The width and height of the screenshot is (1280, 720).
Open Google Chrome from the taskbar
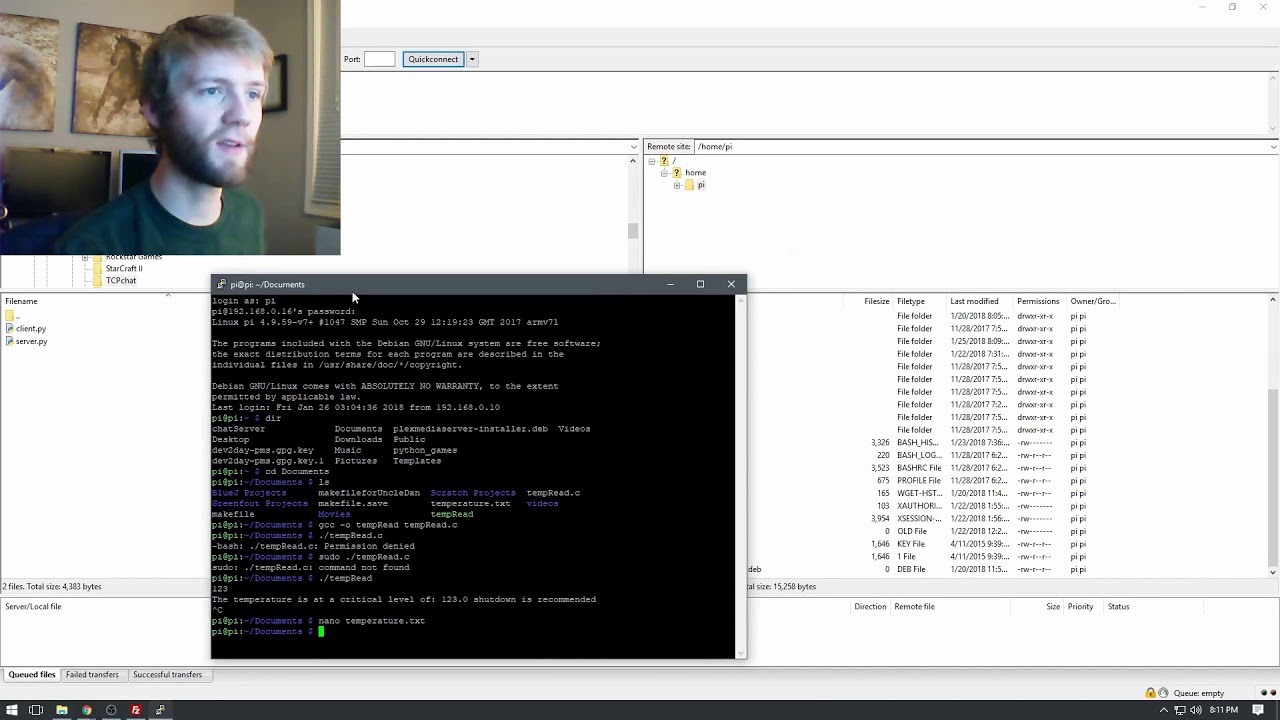pyautogui.click(x=86, y=710)
